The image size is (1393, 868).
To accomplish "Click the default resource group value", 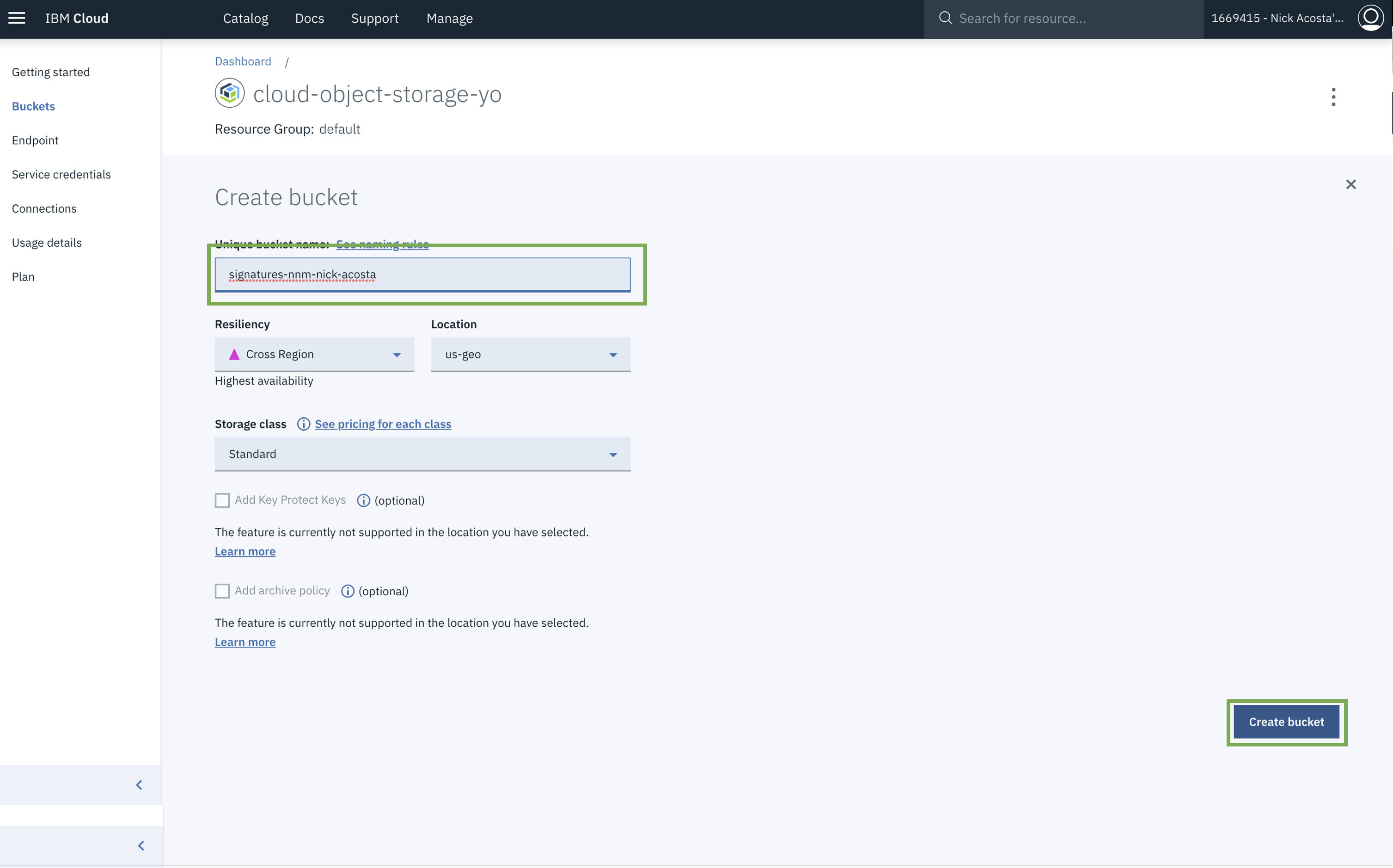I will 339,129.
